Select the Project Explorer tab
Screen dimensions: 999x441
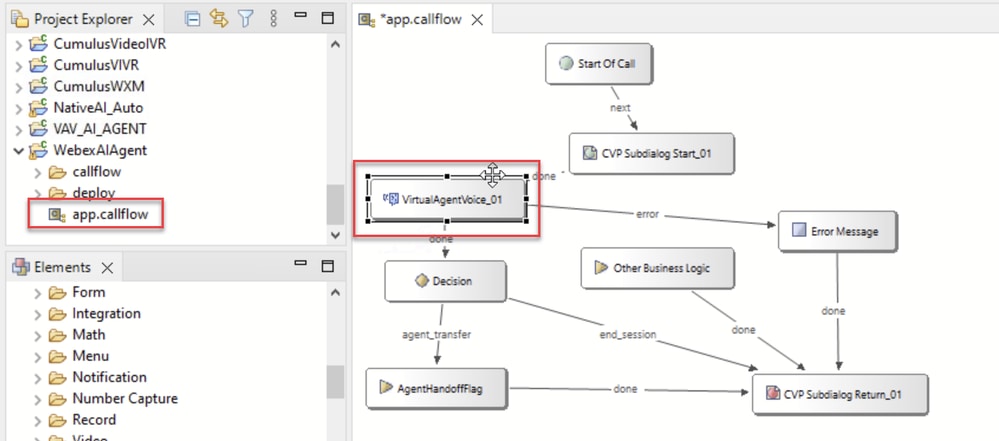coord(83,19)
